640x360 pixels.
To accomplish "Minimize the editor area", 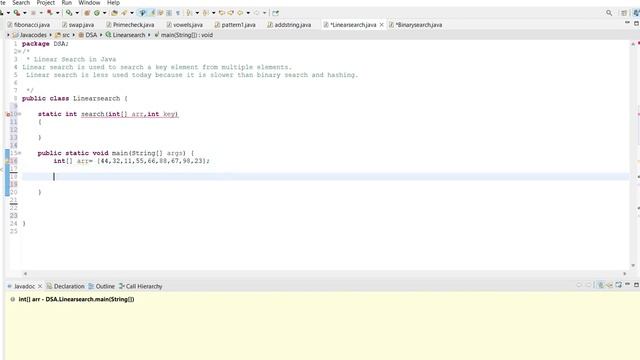I will click(x=627, y=23).
